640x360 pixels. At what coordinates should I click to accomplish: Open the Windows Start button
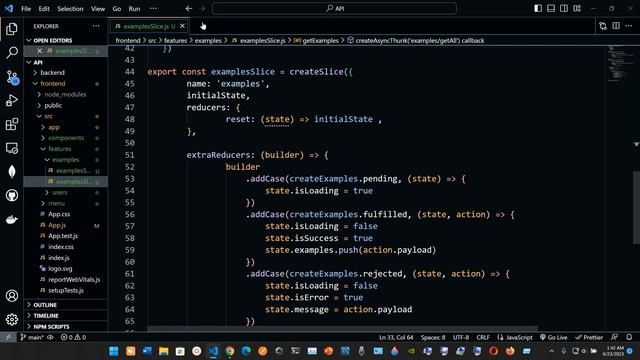[x=114, y=351]
